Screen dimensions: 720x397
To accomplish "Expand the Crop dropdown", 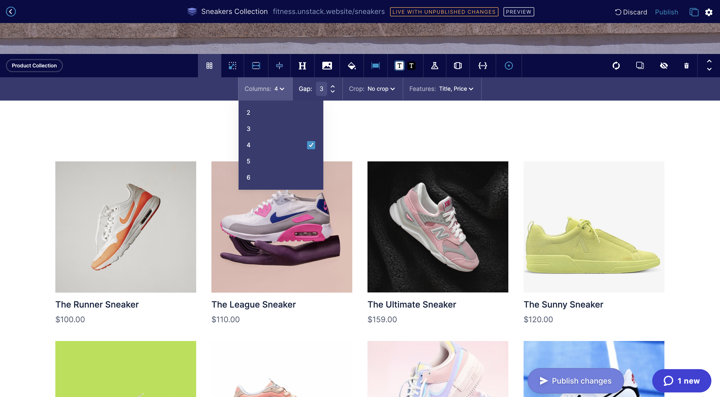I will click(372, 89).
